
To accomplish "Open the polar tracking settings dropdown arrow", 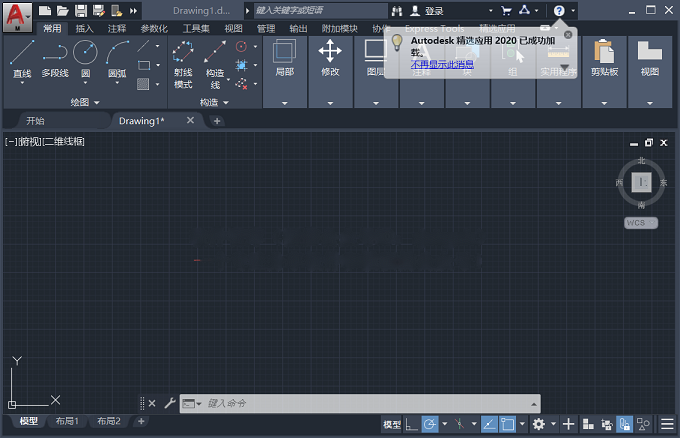I will coord(445,424).
